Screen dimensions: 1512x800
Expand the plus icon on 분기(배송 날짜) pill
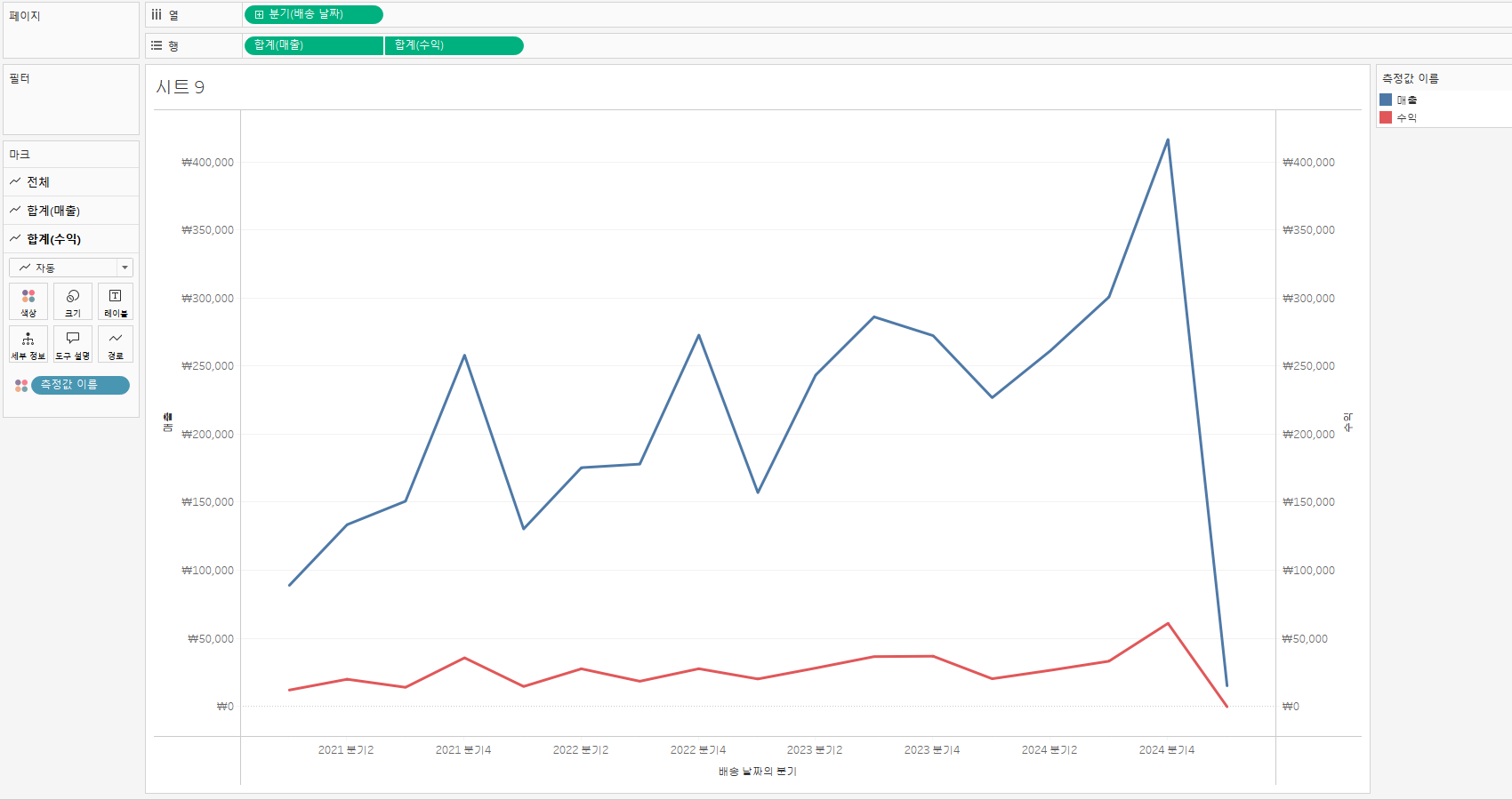coord(259,15)
